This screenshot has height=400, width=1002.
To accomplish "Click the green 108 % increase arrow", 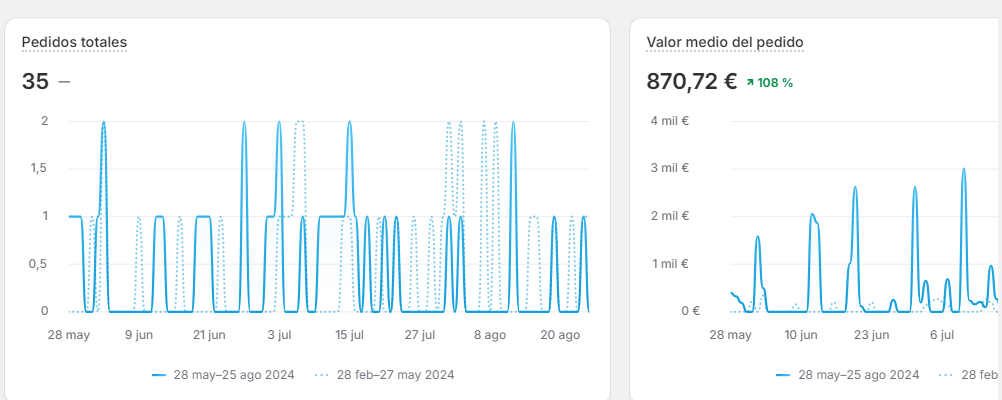I will [751, 83].
